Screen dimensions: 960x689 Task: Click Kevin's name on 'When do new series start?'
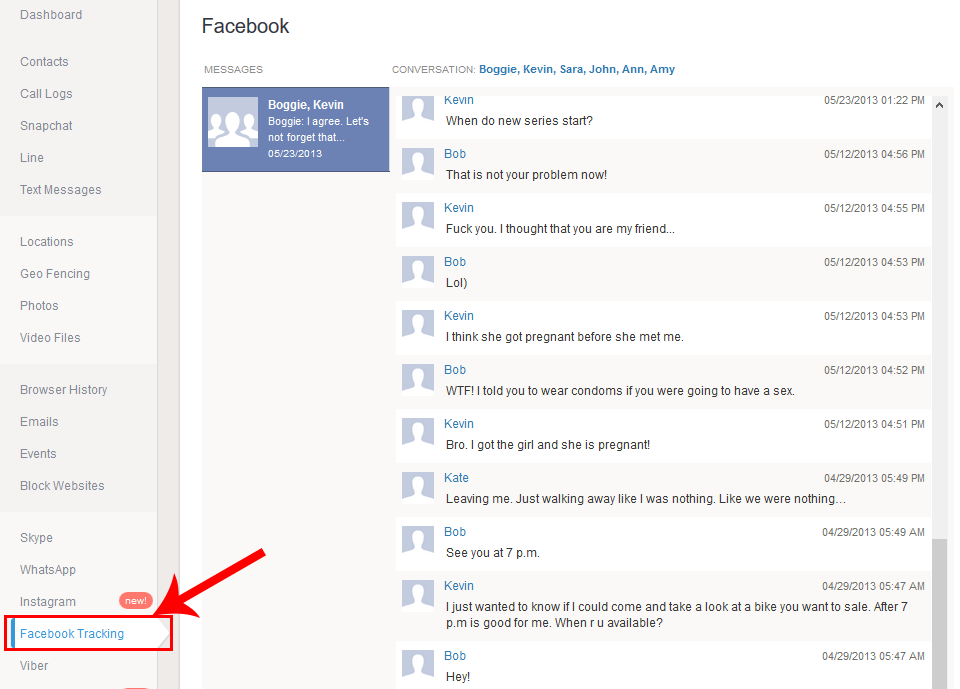click(x=459, y=100)
